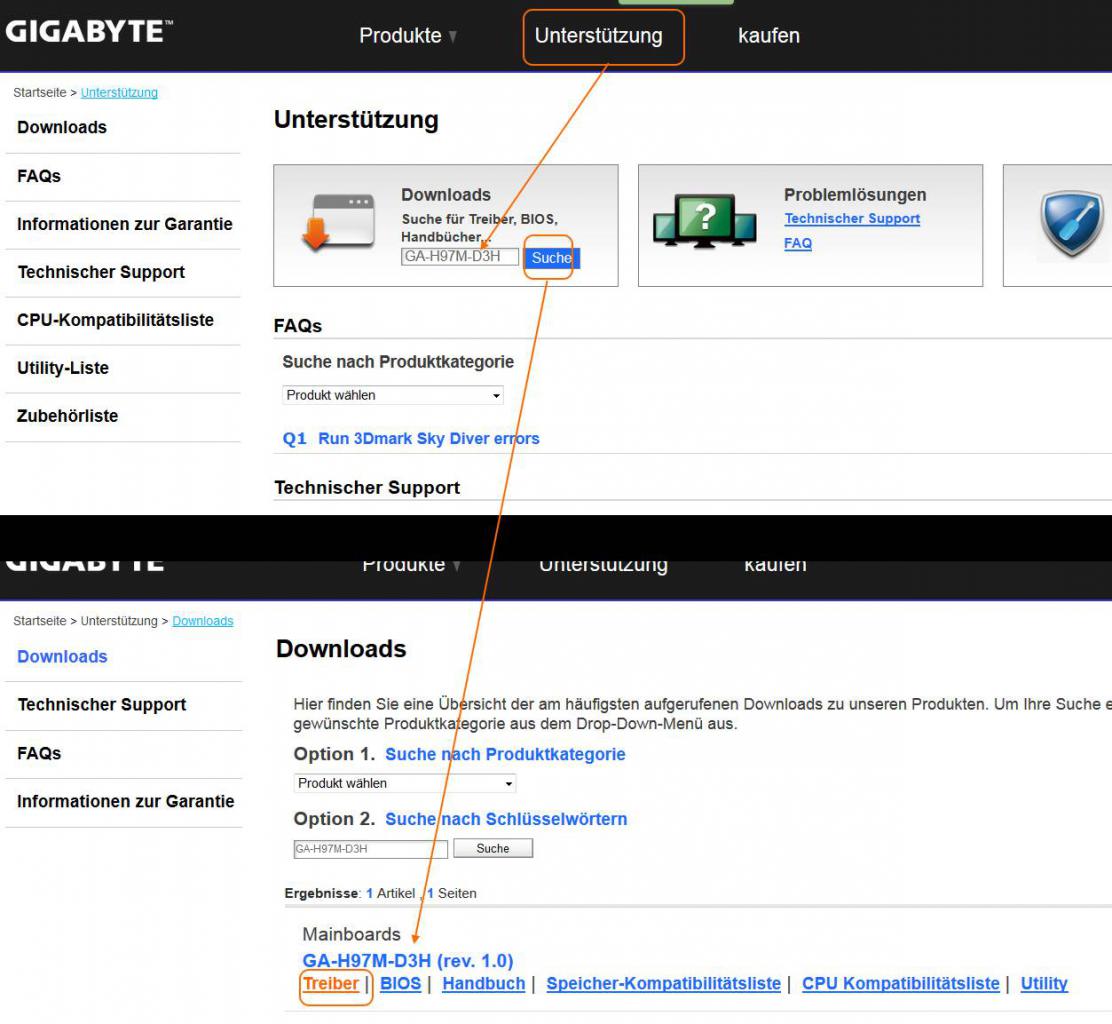
Task: Click the Downloads heading in Downloads card
Action: [445, 195]
